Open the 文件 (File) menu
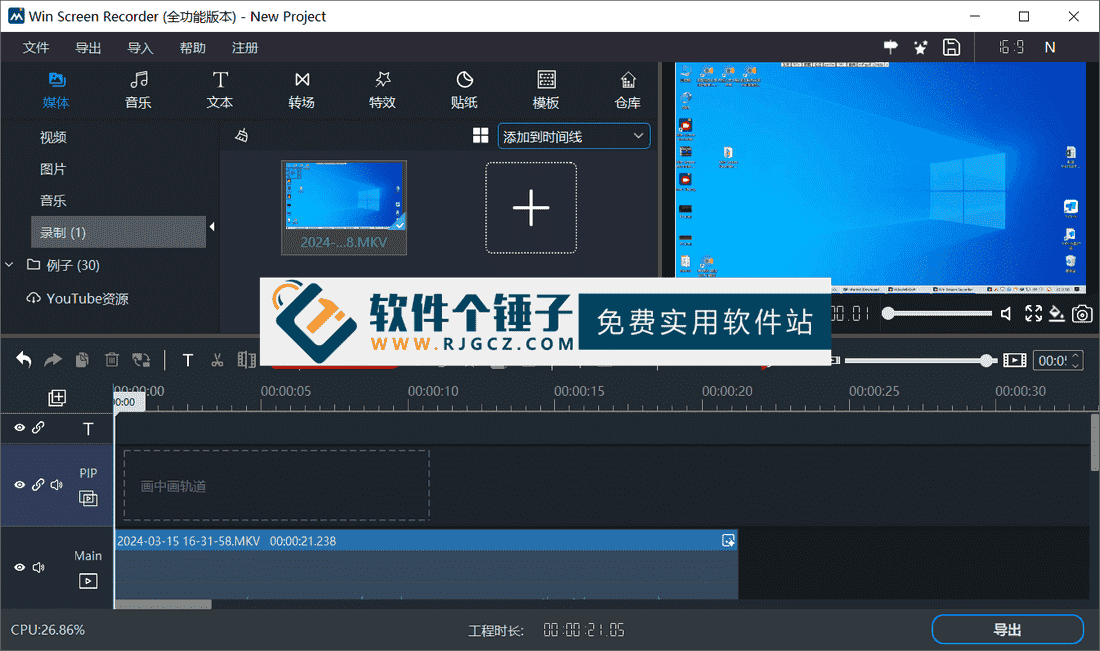The image size is (1100, 651). (x=36, y=47)
